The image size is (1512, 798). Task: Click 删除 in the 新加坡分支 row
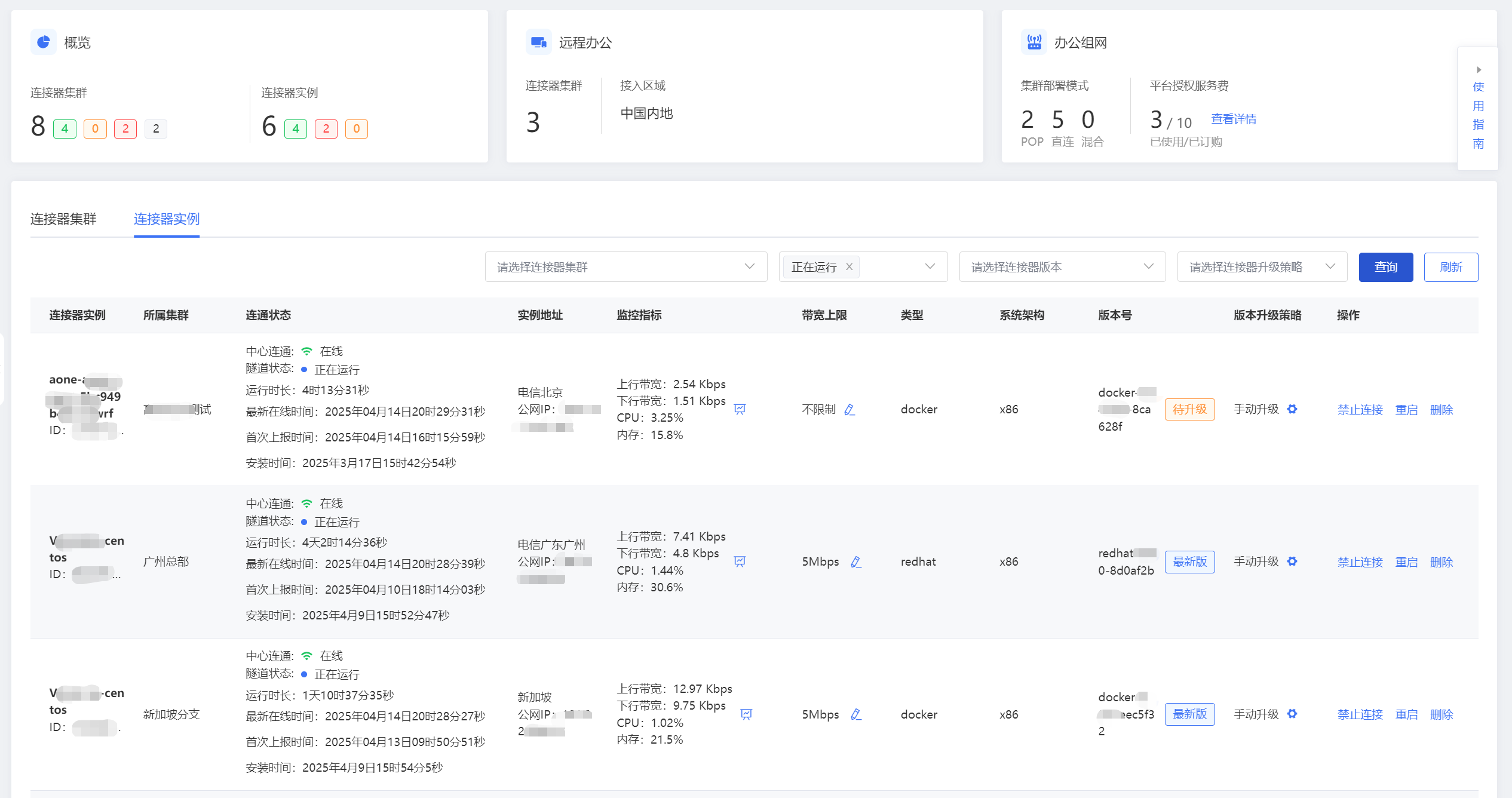coord(1442,714)
